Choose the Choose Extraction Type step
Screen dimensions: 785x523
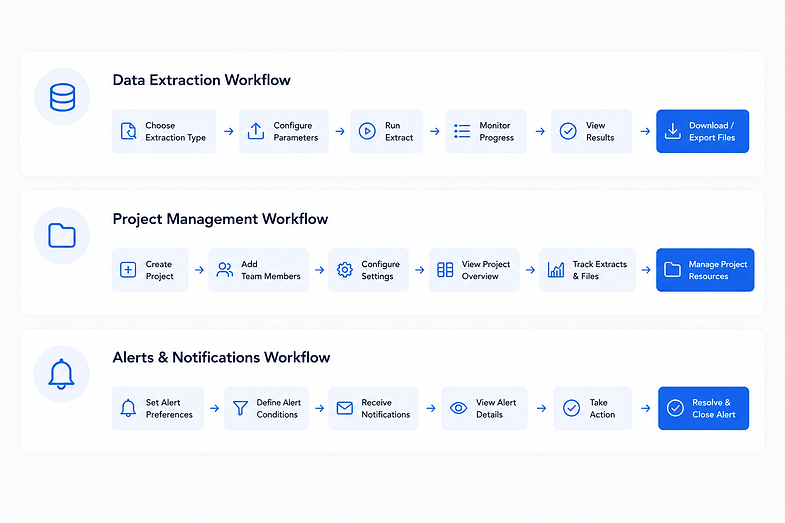point(164,131)
